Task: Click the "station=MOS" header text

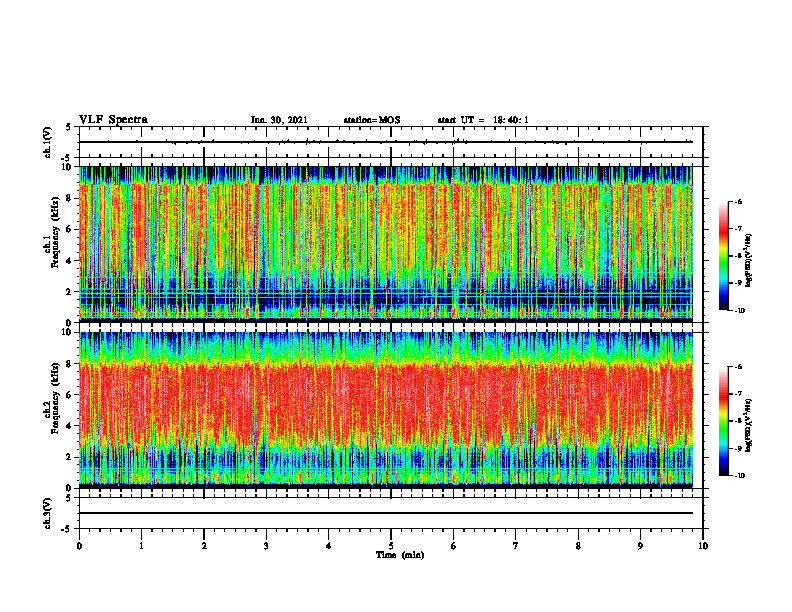Action: 372,120
